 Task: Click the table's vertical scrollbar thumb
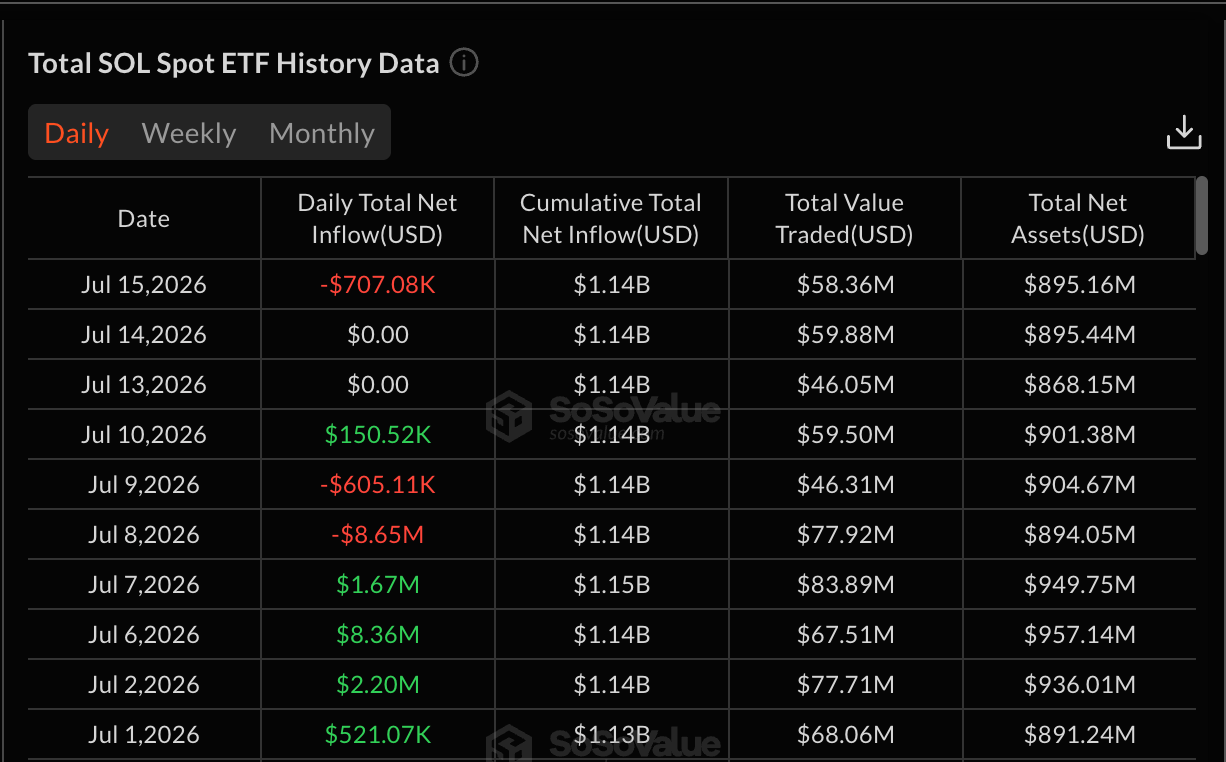click(1201, 216)
